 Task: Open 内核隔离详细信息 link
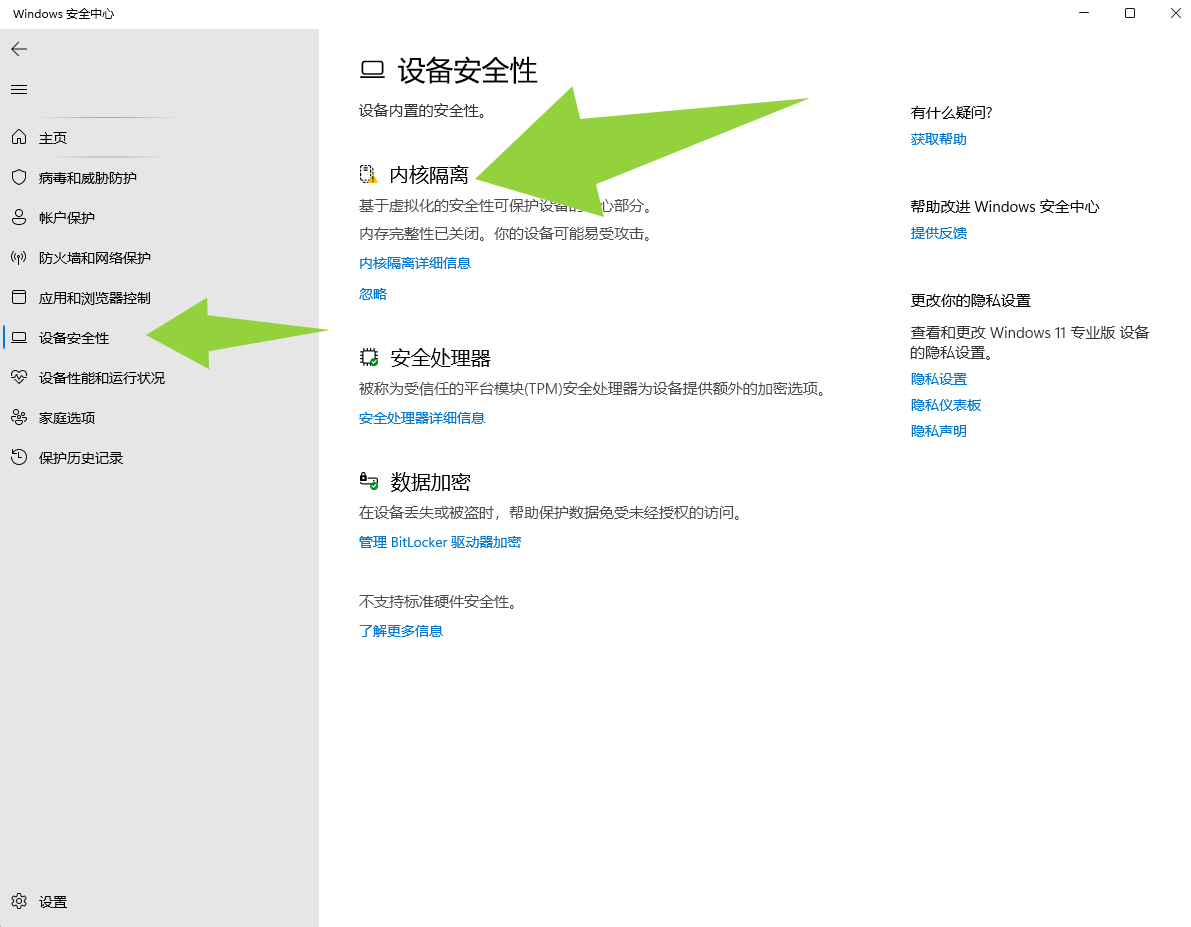click(414, 263)
